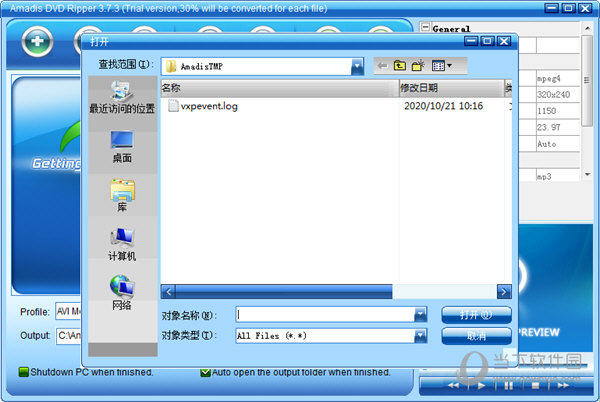Click into the object name text field
Viewport: 600px width, 402px height.
pos(325,315)
